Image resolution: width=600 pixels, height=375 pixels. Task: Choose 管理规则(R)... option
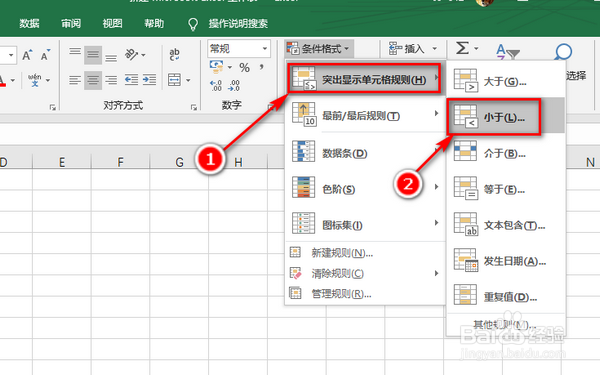point(365,294)
